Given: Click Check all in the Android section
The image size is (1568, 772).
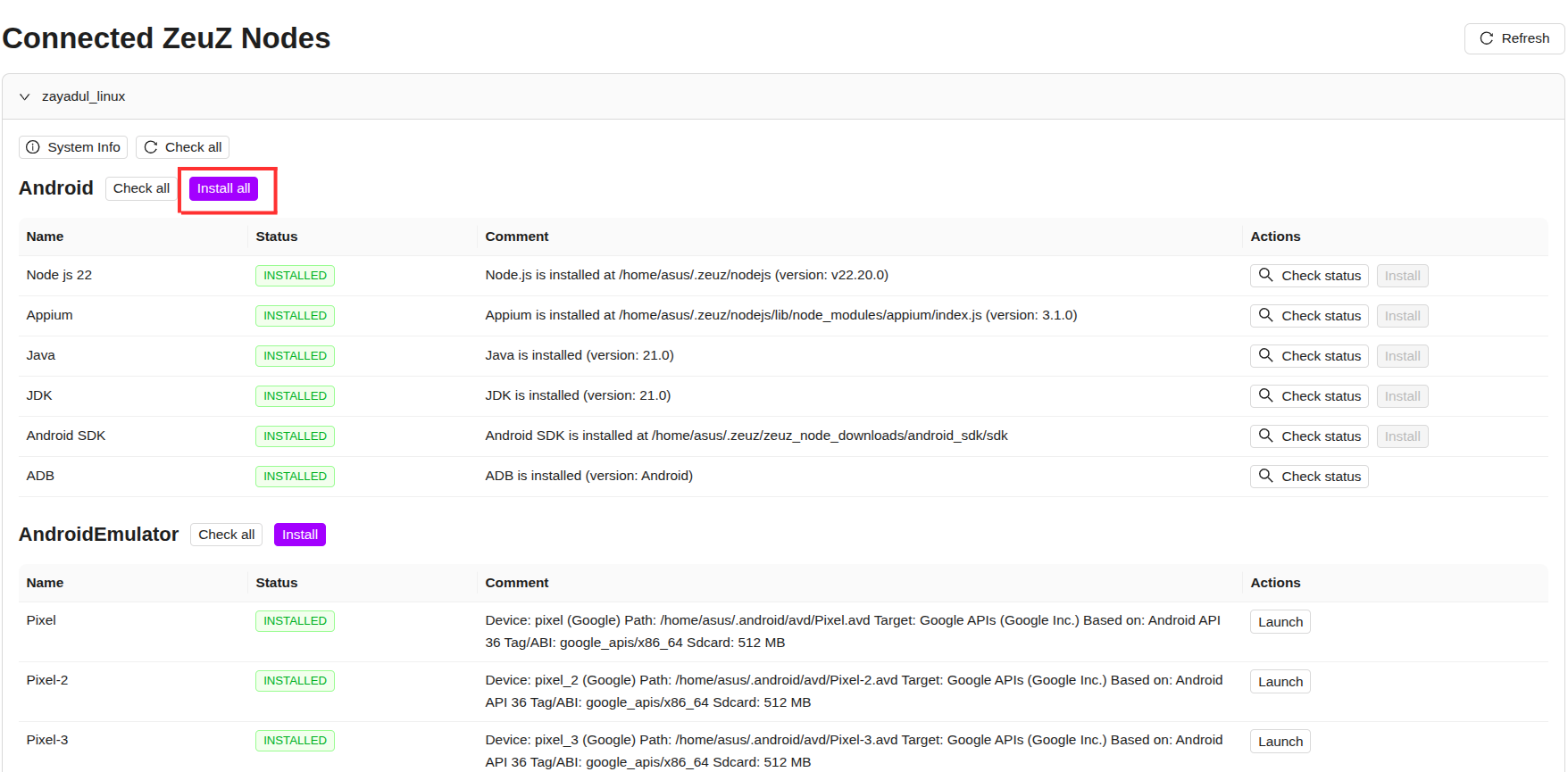Looking at the screenshot, I should coord(141,188).
